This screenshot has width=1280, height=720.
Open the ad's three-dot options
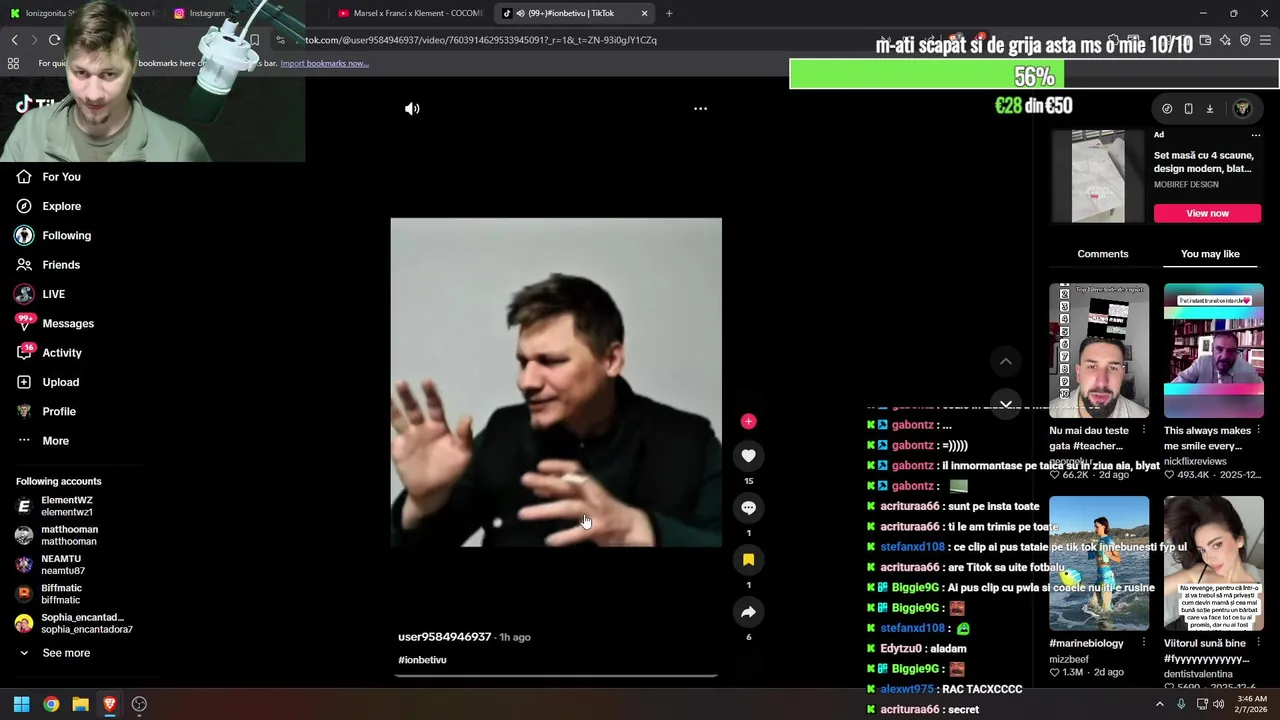(1256, 135)
